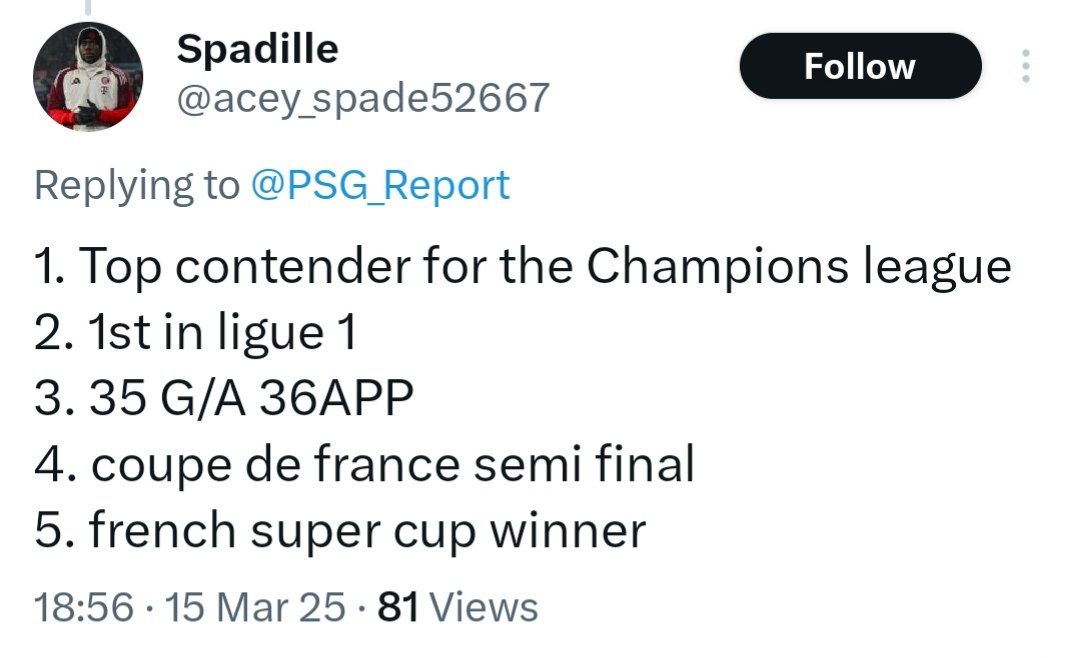Click the bold 81 view count
Viewport: 1080px width, 658px height.
click(x=398, y=607)
